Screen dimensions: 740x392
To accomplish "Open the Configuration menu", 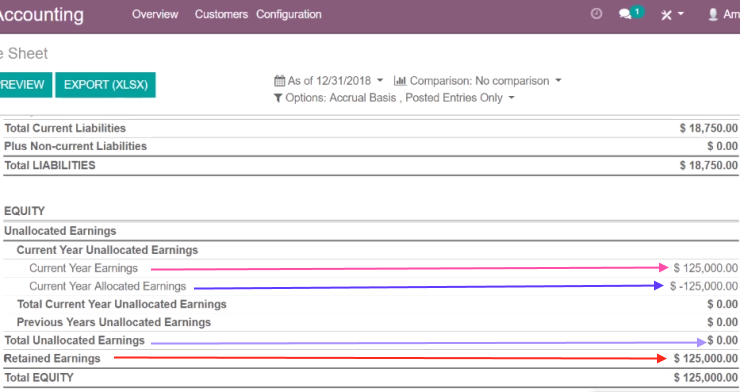I will [289, 14].
